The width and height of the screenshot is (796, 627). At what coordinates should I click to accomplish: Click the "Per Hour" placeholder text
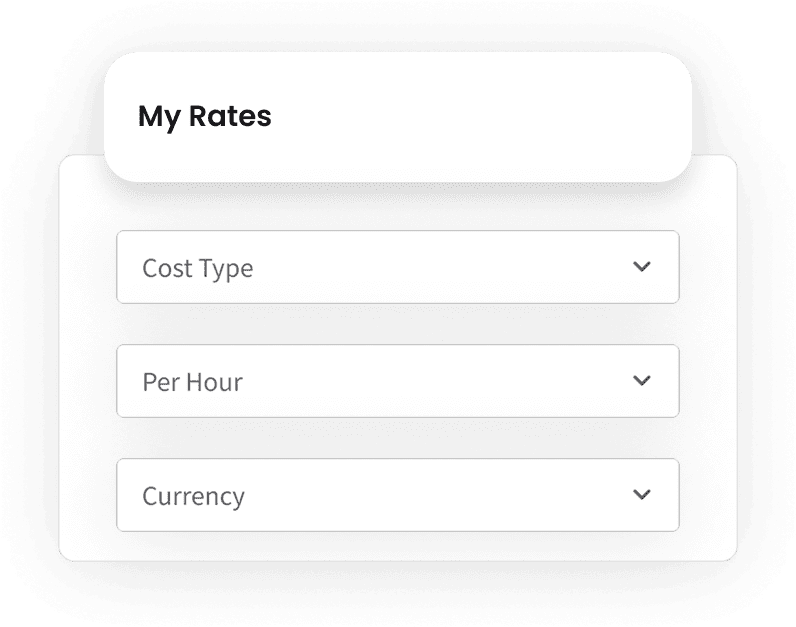point(192,382)
